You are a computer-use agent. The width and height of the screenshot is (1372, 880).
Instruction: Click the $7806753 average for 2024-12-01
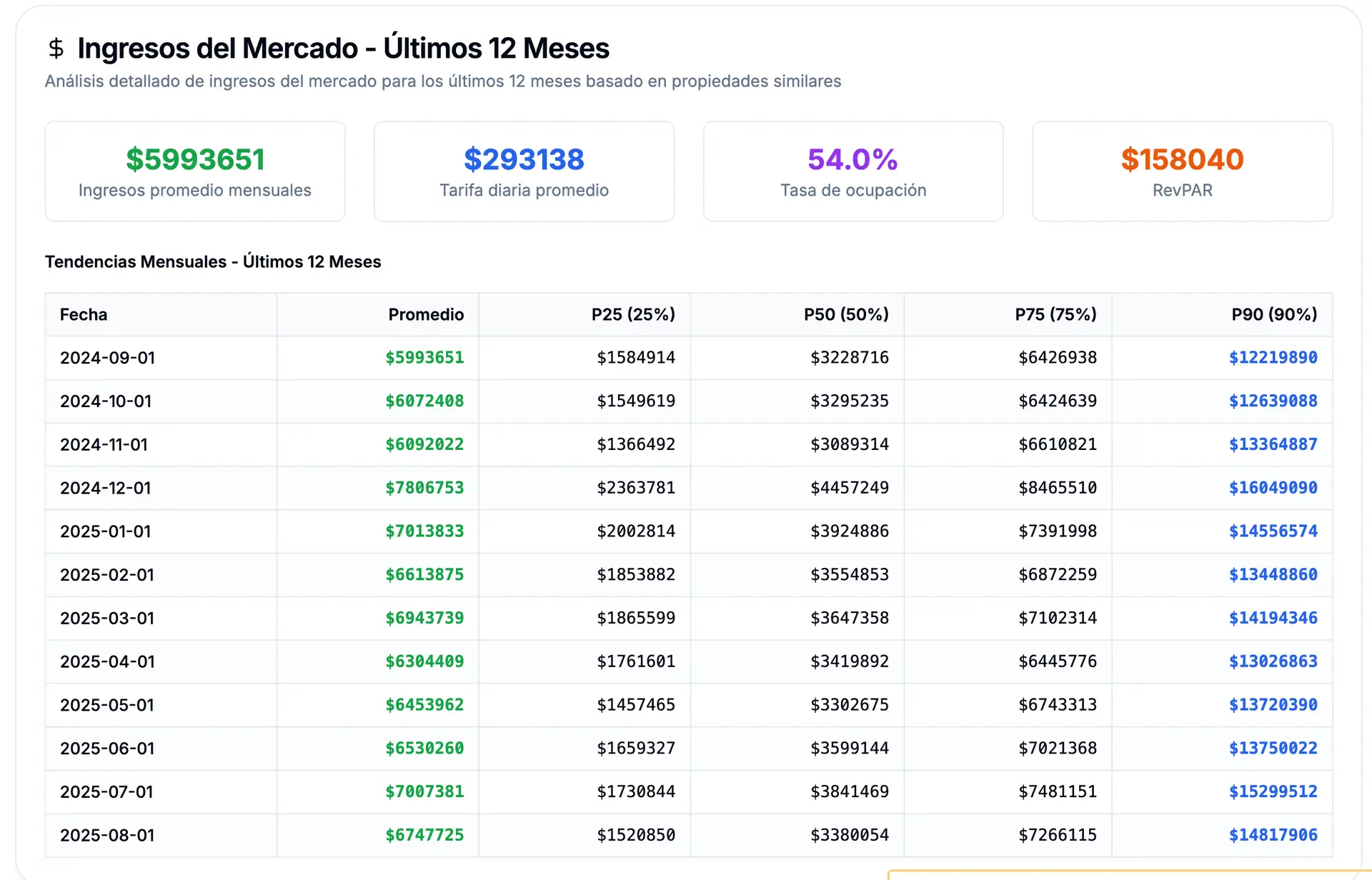click(x=424, y=488)
